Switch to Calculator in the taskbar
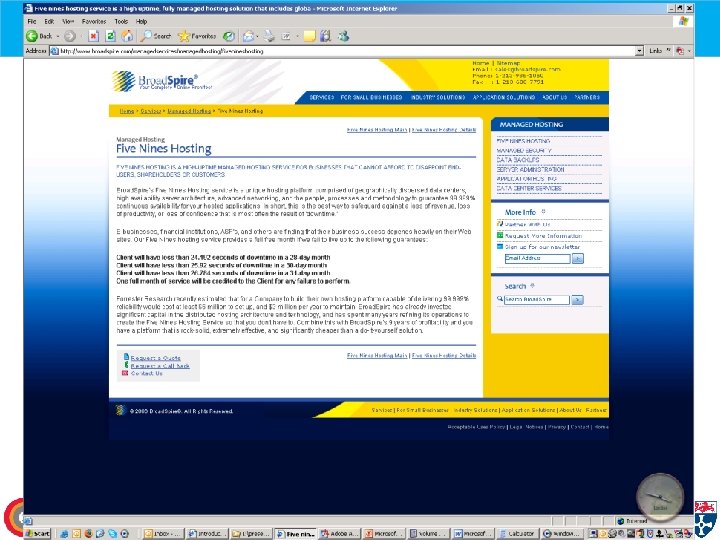 point(516,534)
